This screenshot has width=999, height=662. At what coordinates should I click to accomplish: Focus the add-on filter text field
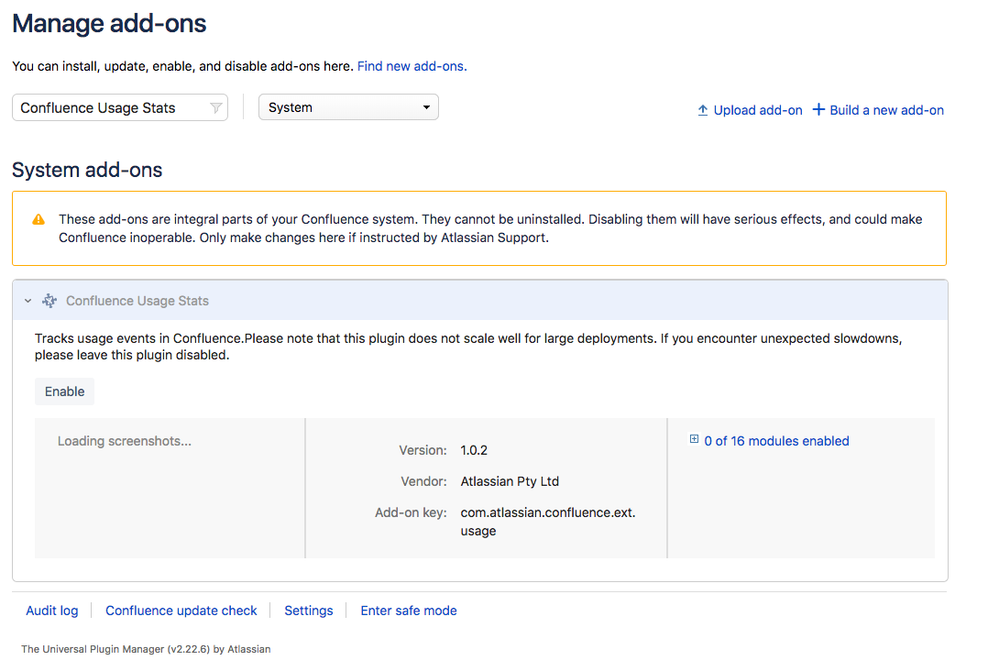[x=110, y=108]
